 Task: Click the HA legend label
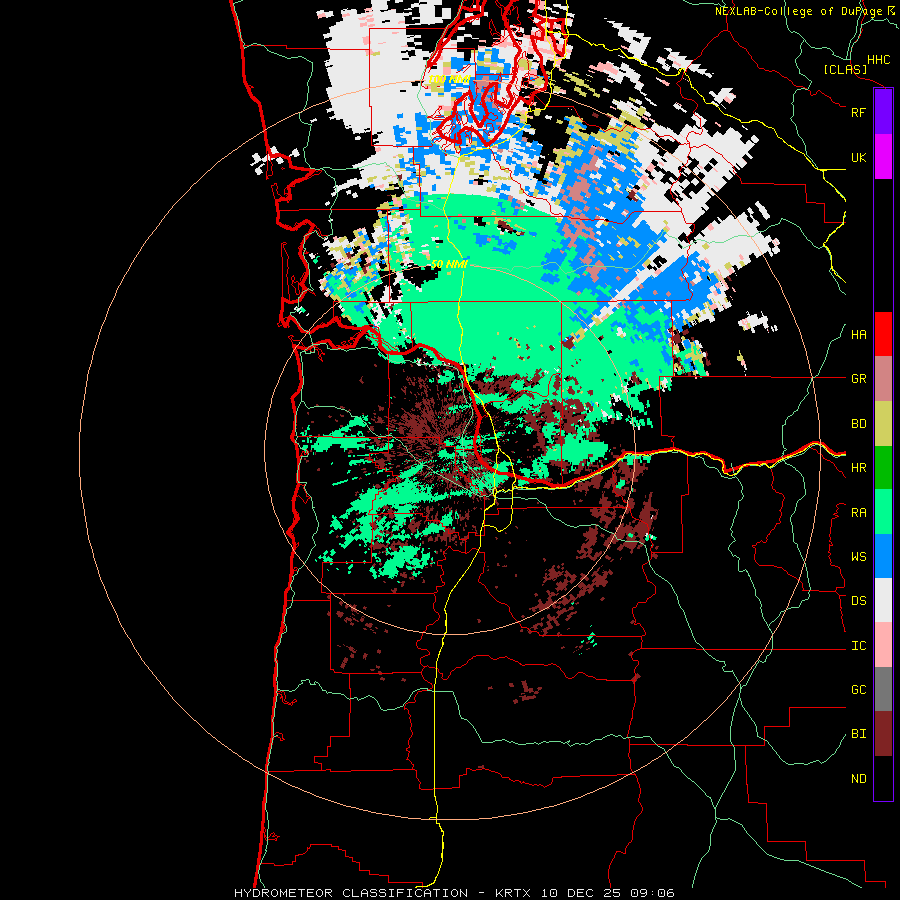858,335
